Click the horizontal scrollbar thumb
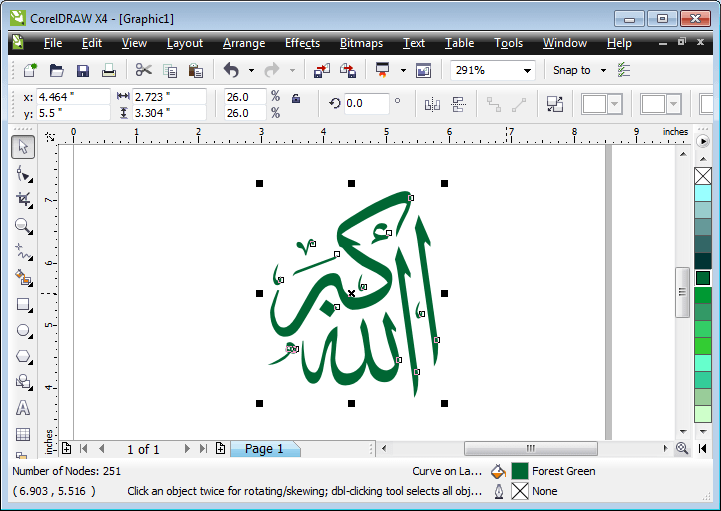Image resolution: width=721 pixels, height=511 pixels. (x=530, y=449)
